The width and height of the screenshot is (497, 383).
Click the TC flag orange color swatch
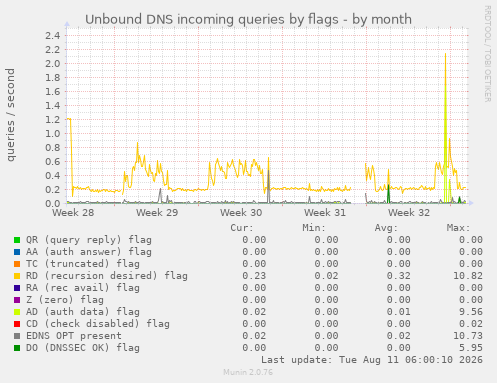coord(17,264)
